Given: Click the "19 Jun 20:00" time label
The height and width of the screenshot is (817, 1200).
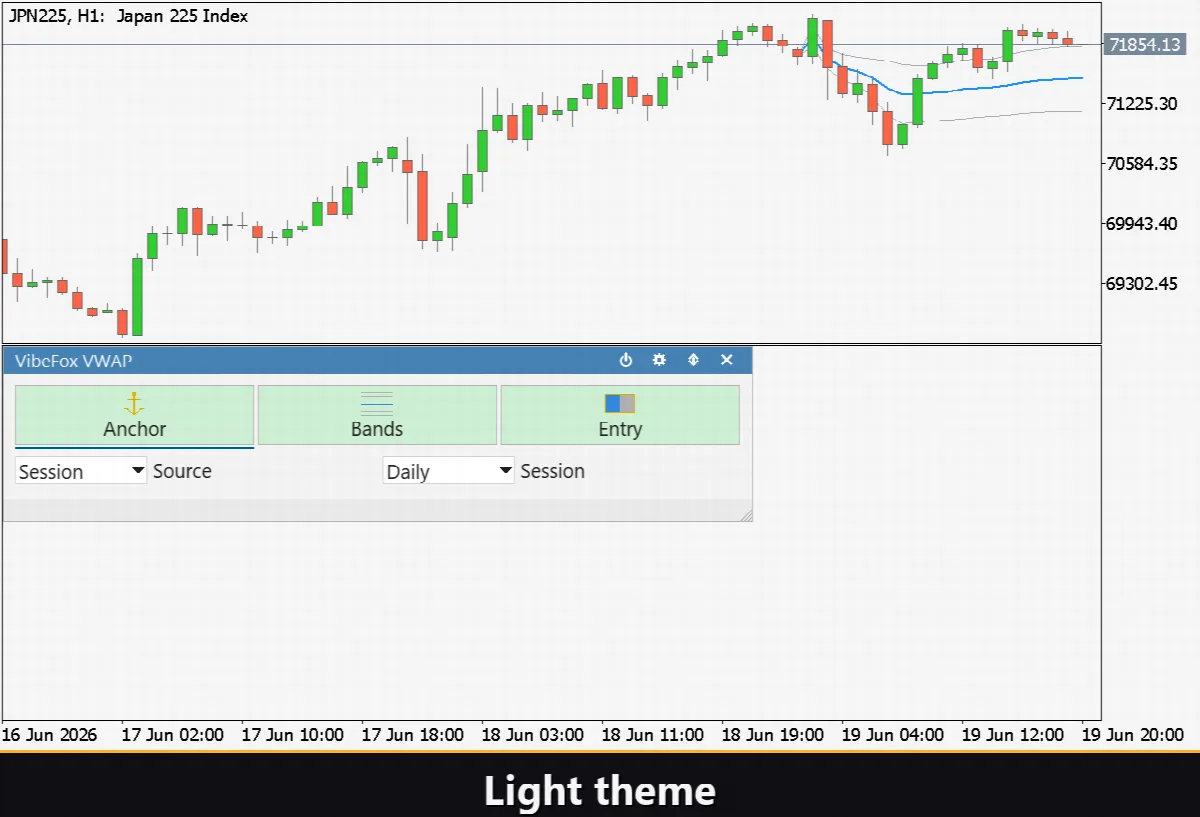Looking at the screenshot, I should click(1132, 734).
